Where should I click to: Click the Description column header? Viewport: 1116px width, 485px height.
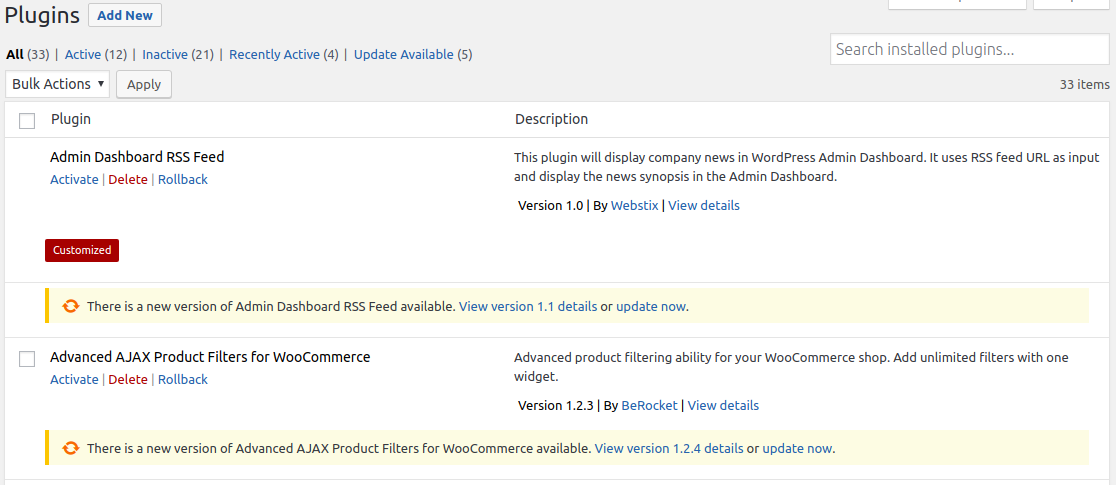pos(552,119)
